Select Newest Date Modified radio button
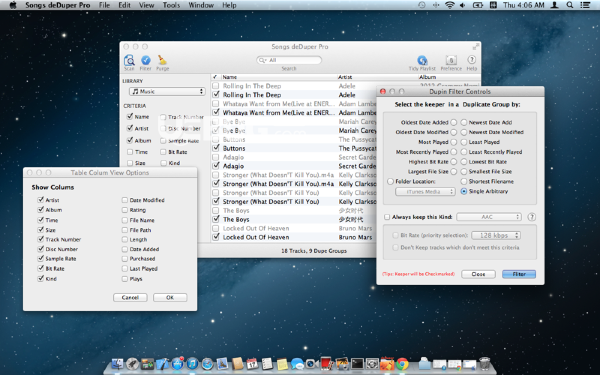600x375 pixels. coord(464,132)
